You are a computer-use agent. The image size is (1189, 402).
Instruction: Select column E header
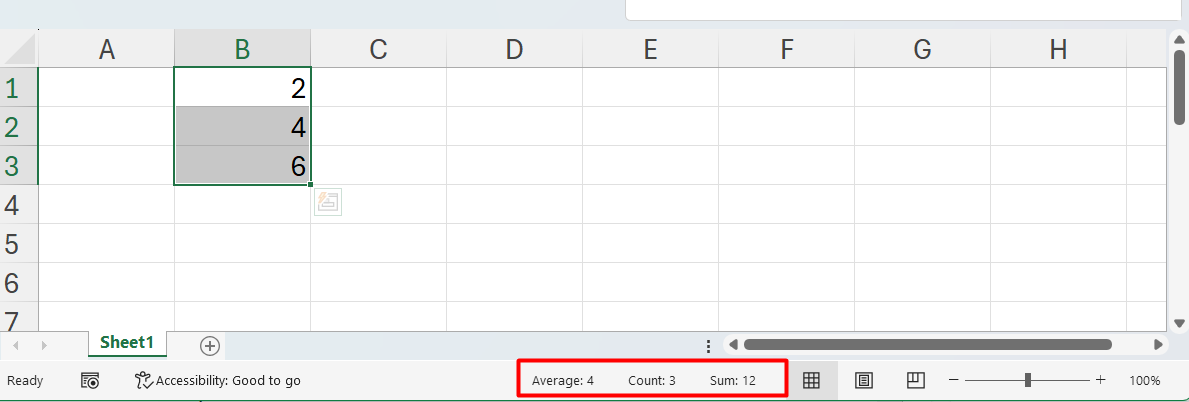[x=650, y=49]
